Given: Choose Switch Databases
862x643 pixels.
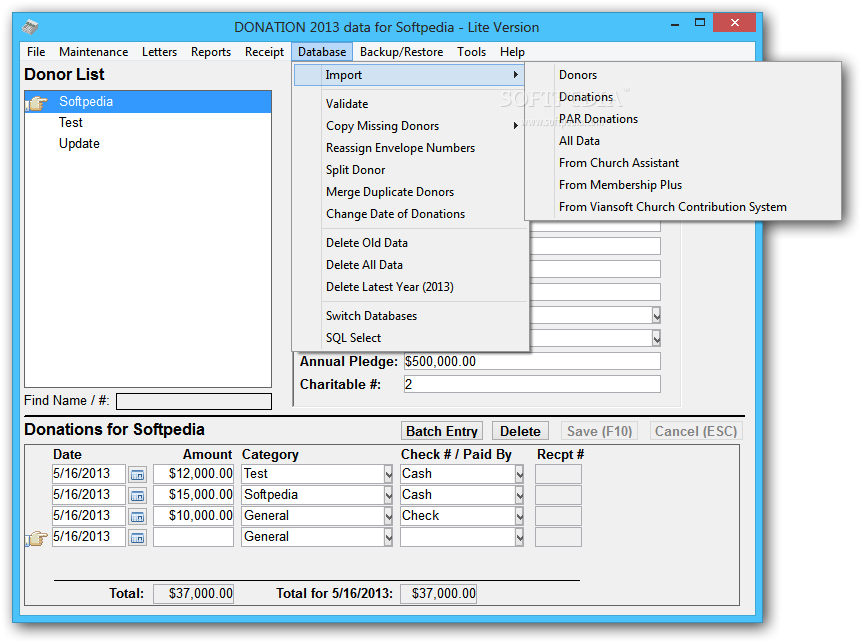Looking at the screenshot, I should [411, 316].
